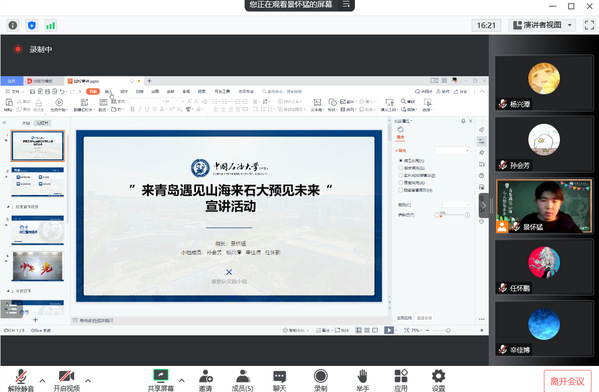Viewport: 599px width, 392px height.
Task: Expand video options arrow beside 开启视频
Action: (x=88, y=381)
